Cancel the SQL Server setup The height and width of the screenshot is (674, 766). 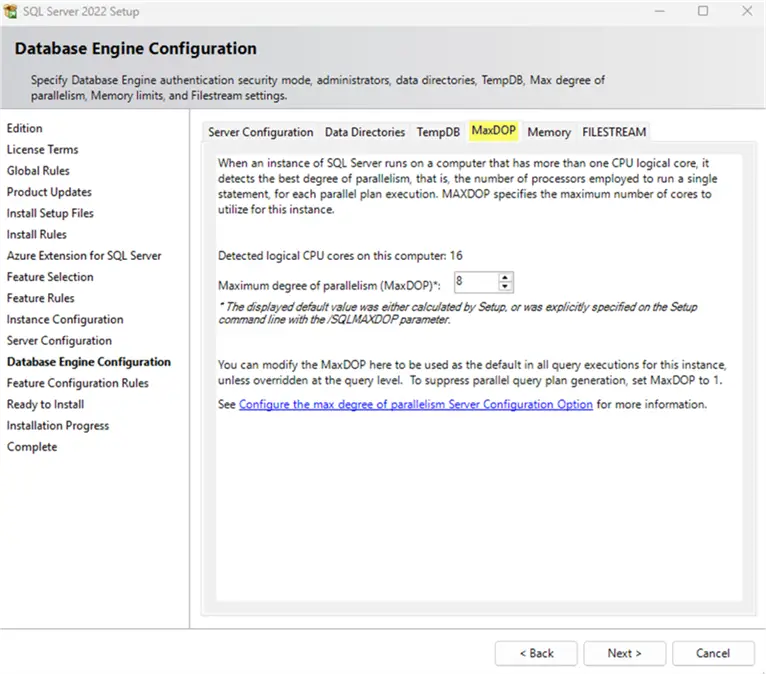713,653
